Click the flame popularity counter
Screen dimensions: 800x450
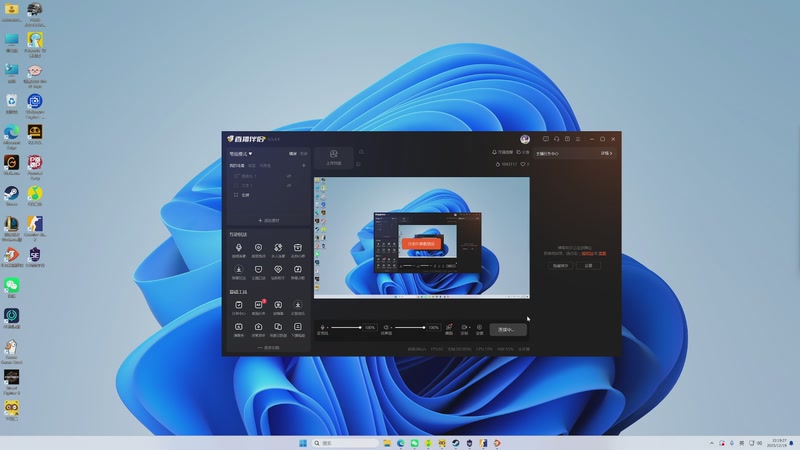pos(506,164)
